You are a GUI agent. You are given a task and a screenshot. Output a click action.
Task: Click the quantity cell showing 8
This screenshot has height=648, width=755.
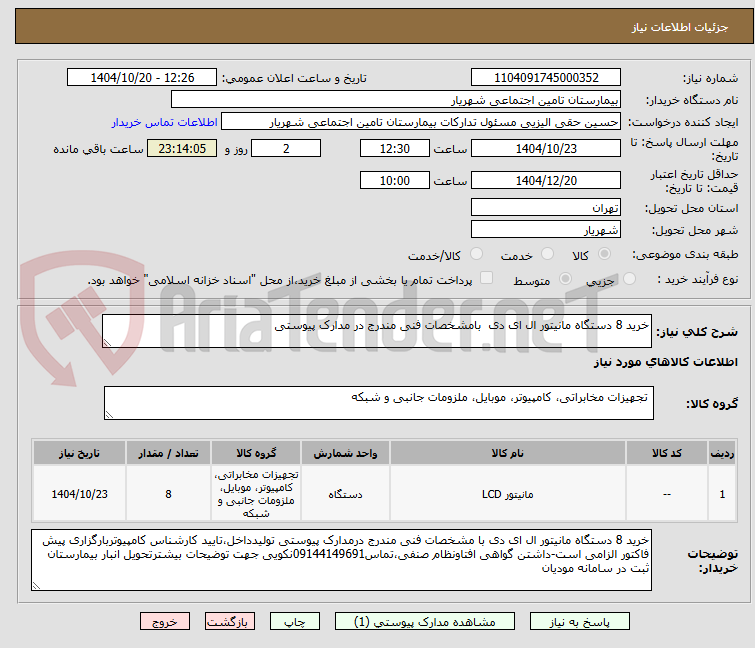[168, 494]
